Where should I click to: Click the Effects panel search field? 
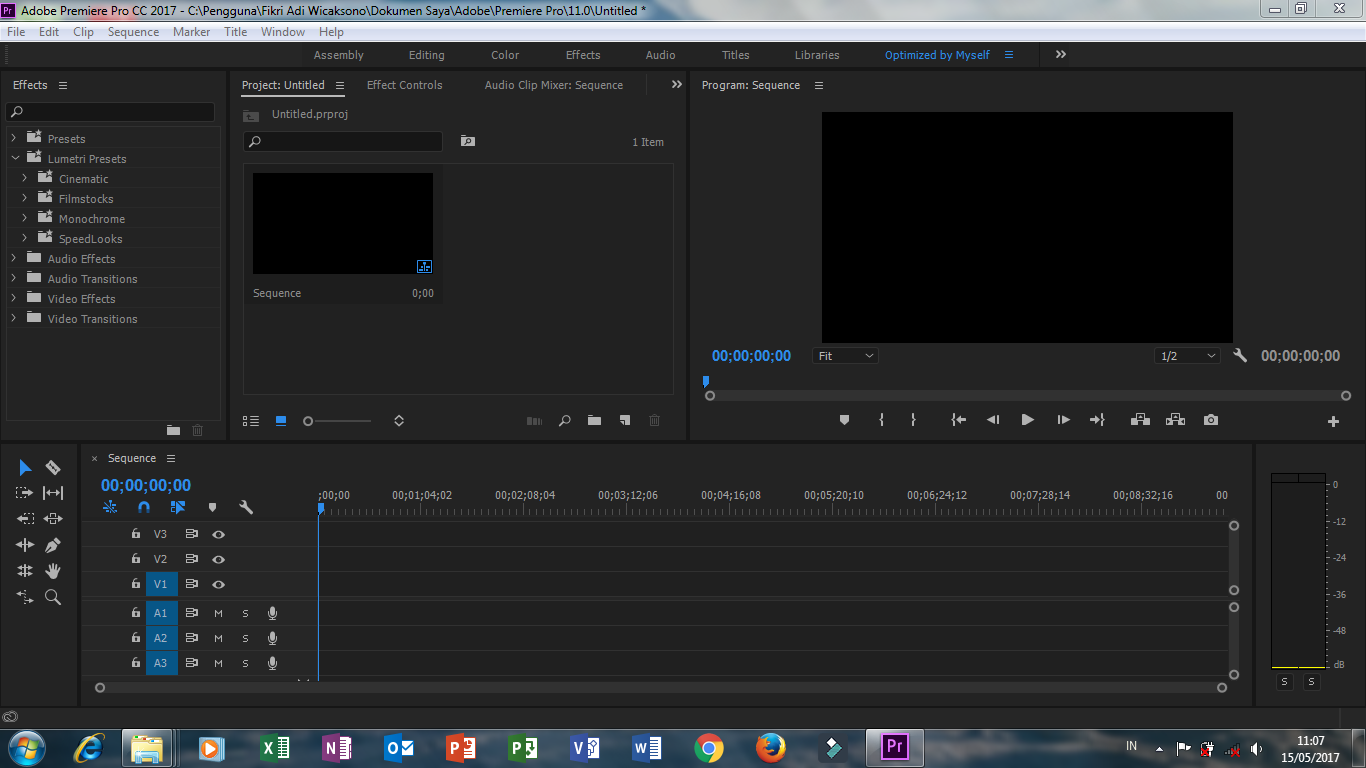pos(110,112)
